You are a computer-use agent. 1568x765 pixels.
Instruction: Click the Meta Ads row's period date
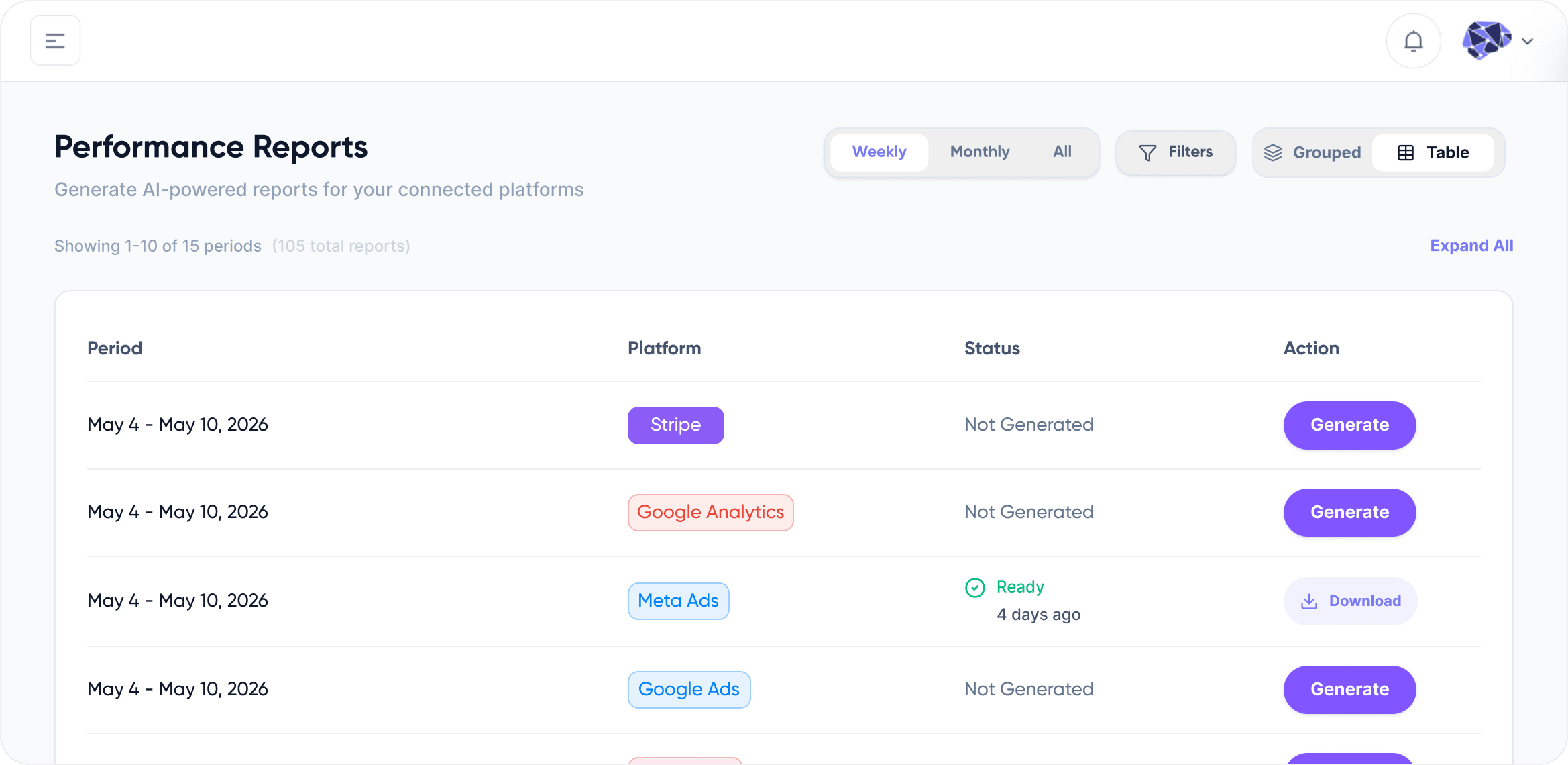178,601
